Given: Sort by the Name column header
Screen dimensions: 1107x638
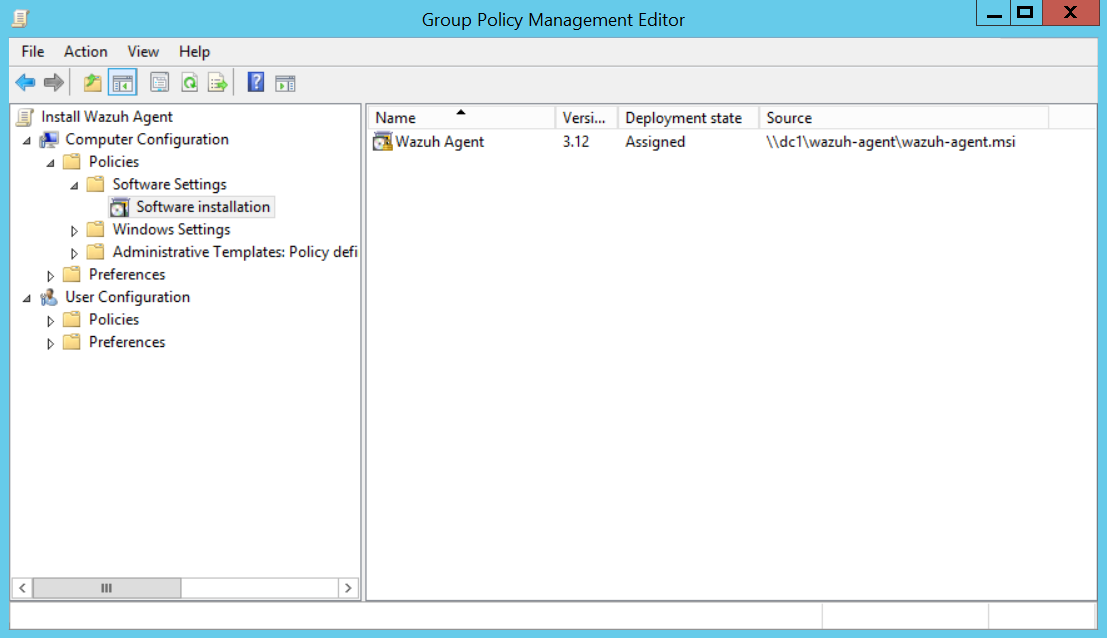Looking at the screenshot, I should 461,118.
